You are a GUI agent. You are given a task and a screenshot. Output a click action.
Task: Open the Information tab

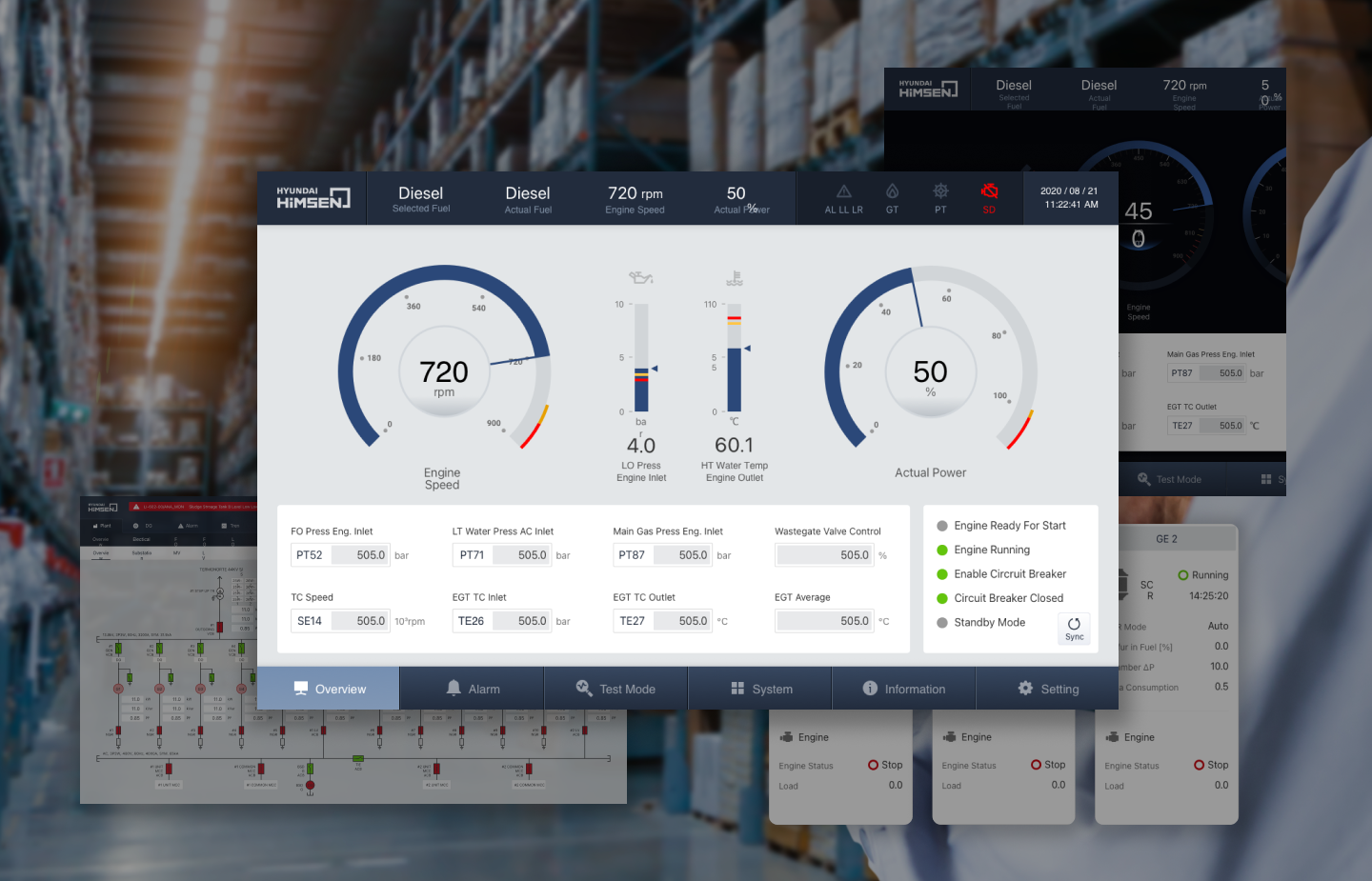(x=903, y=689)
